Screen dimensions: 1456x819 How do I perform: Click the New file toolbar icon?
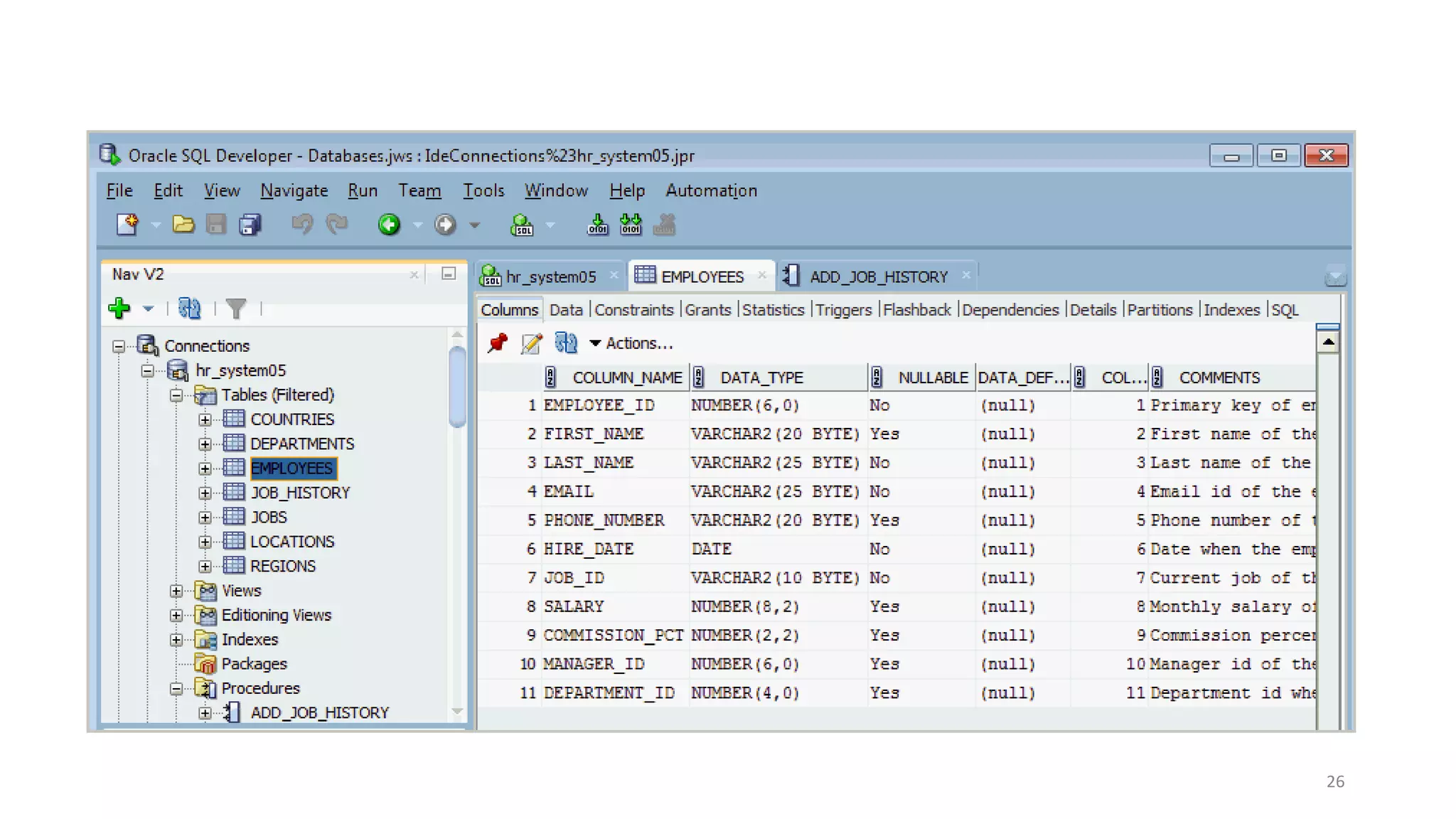(127, 225)
